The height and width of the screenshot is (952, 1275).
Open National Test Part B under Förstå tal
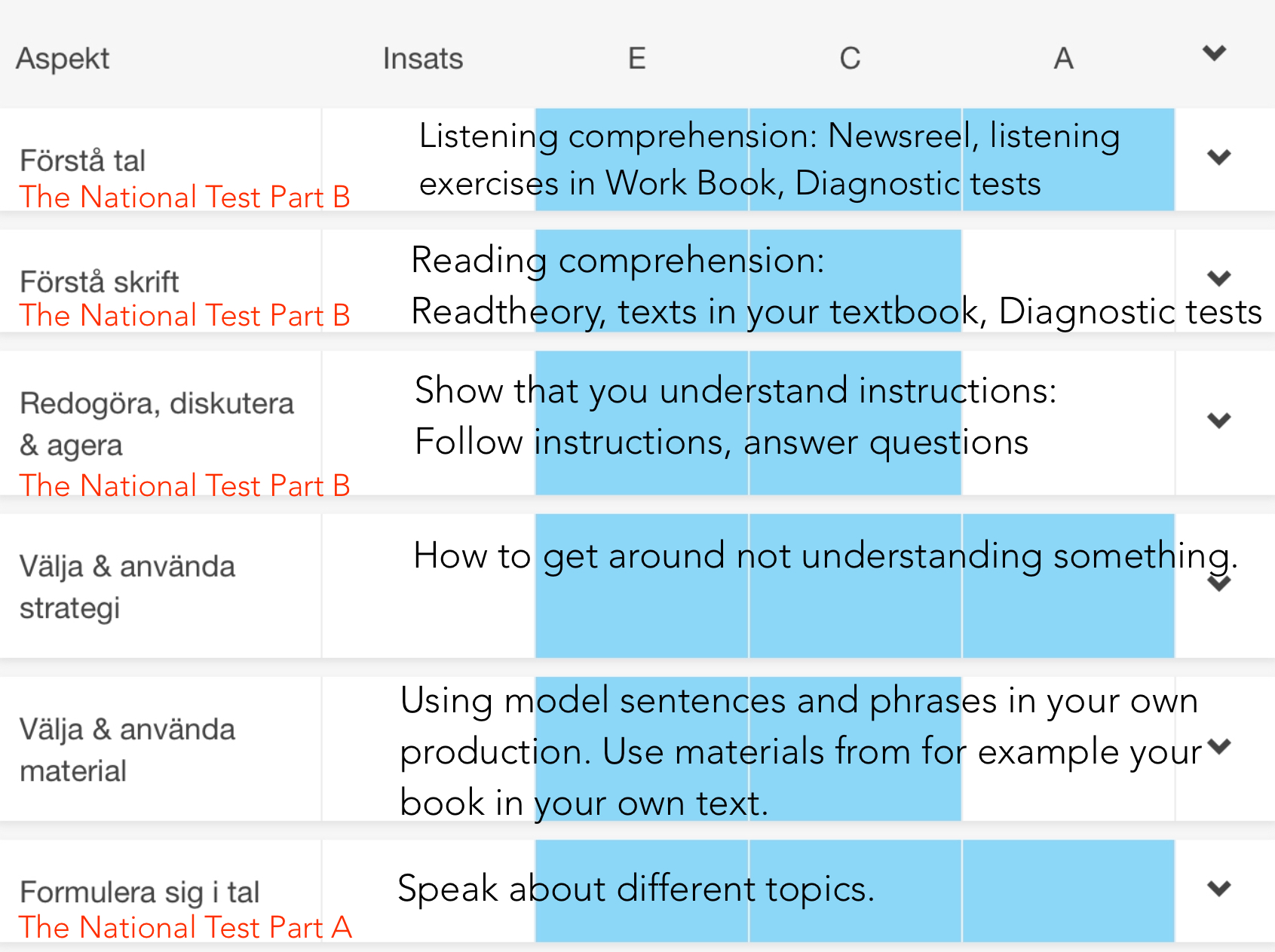click(185, 197)
